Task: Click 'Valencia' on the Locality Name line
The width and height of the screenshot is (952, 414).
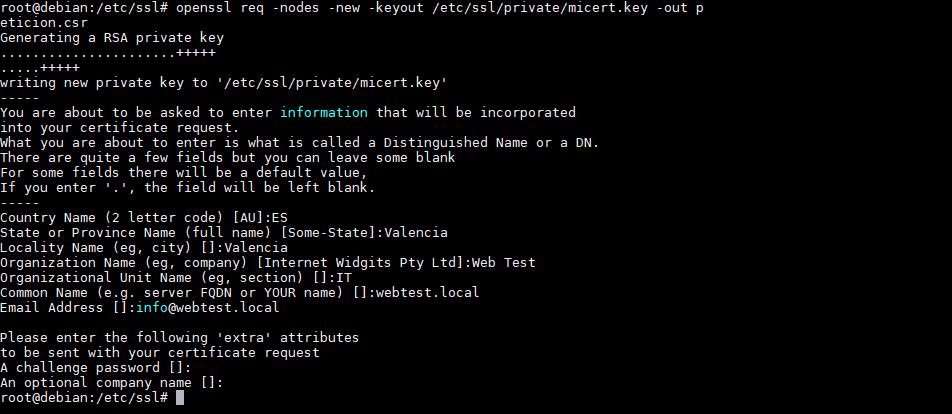Action: (256, 247)
